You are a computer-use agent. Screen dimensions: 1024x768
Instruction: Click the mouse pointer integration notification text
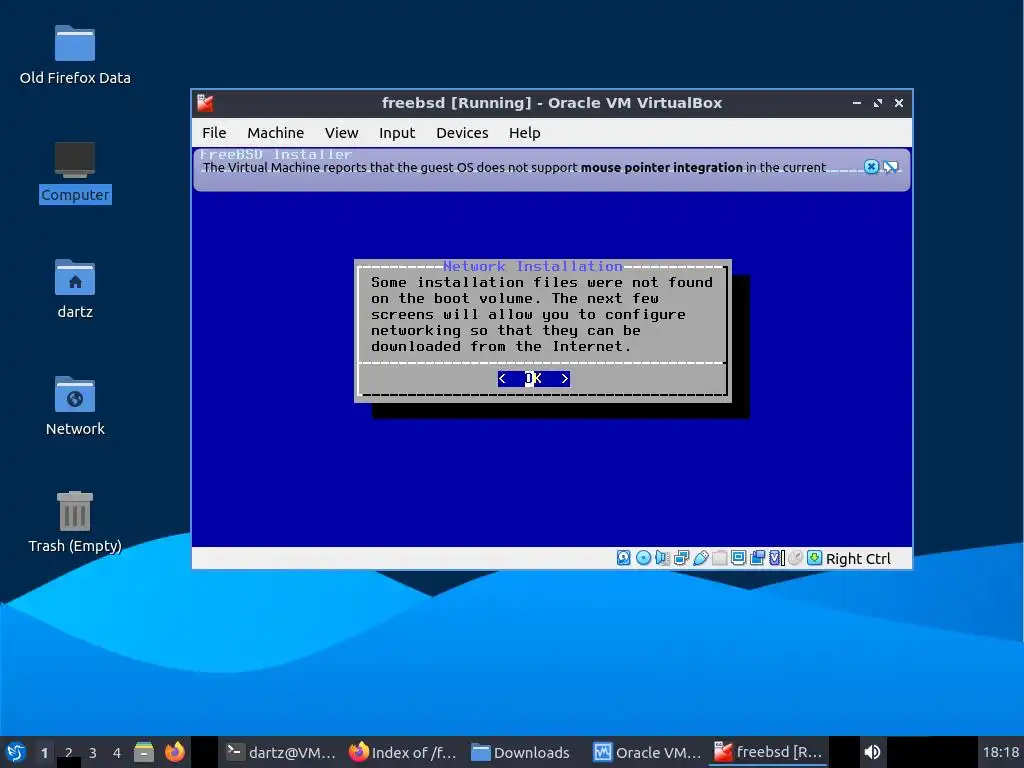(514, 167)
